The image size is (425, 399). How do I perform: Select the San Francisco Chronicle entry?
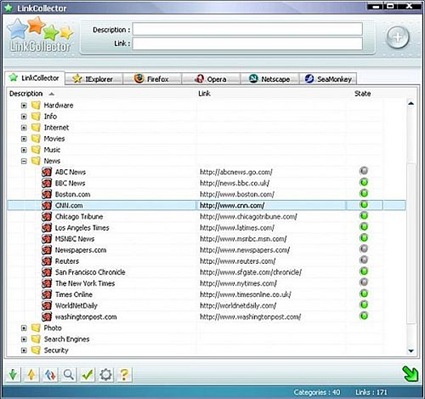[90, 272]
